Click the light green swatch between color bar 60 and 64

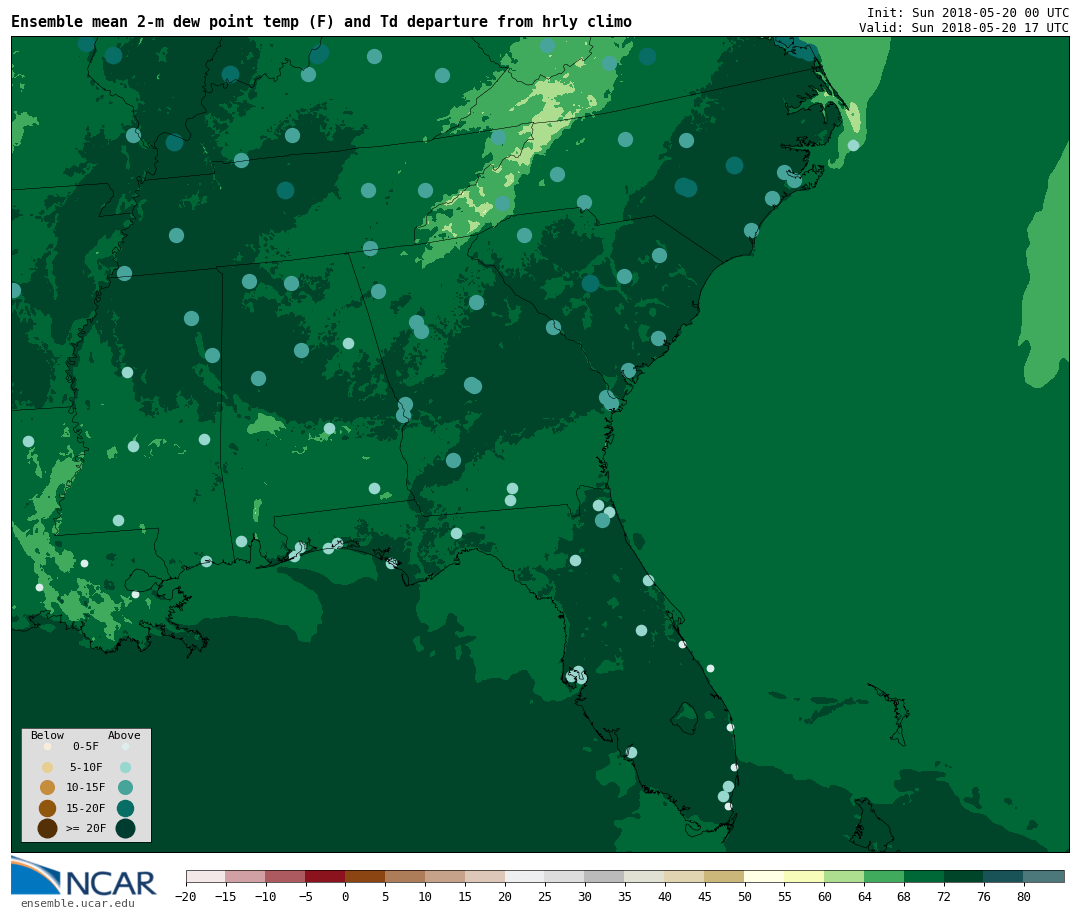pyautogui.click(x=844, y=876)
